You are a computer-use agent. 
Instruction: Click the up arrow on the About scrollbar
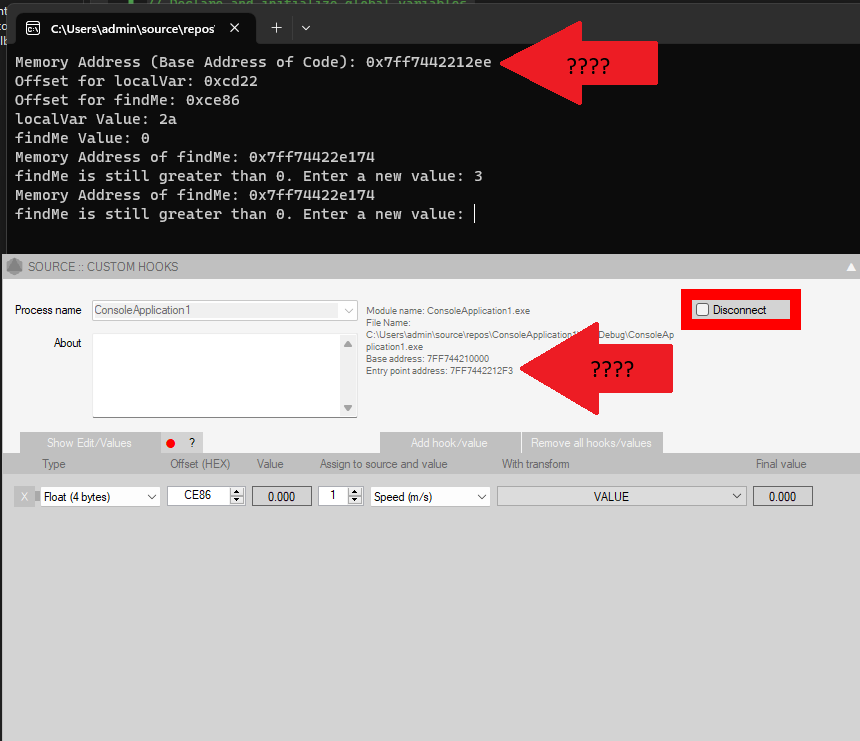(349, 343)
